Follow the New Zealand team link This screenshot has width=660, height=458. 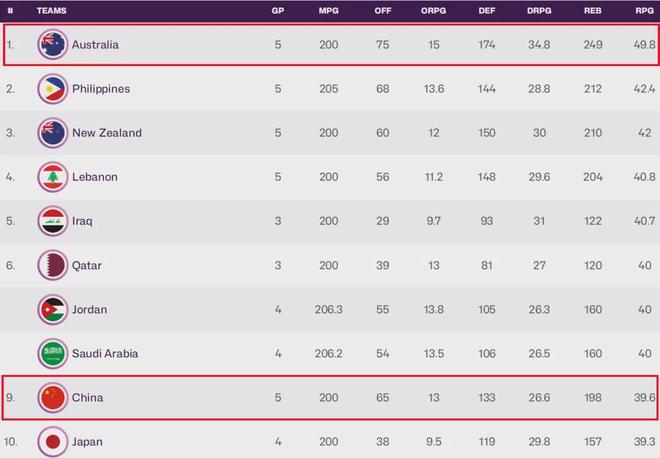[x=107, y=133]
